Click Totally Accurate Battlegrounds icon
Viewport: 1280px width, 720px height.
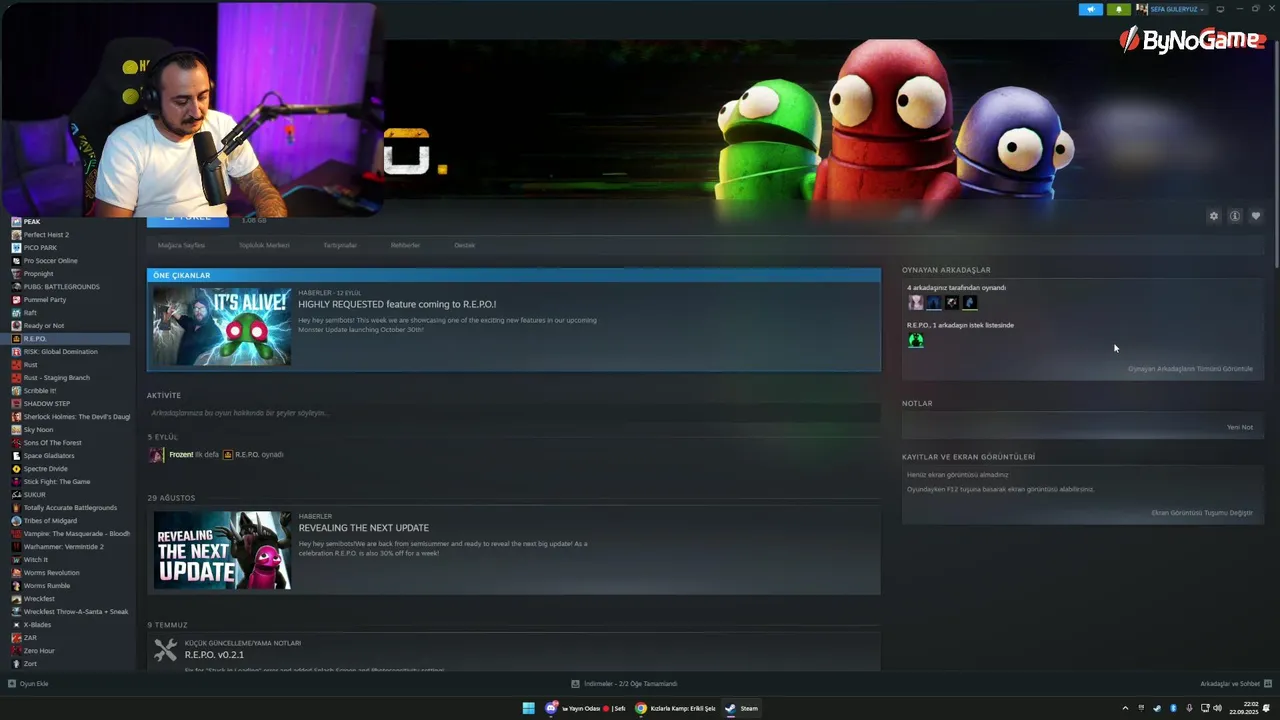tap(16, 508)
